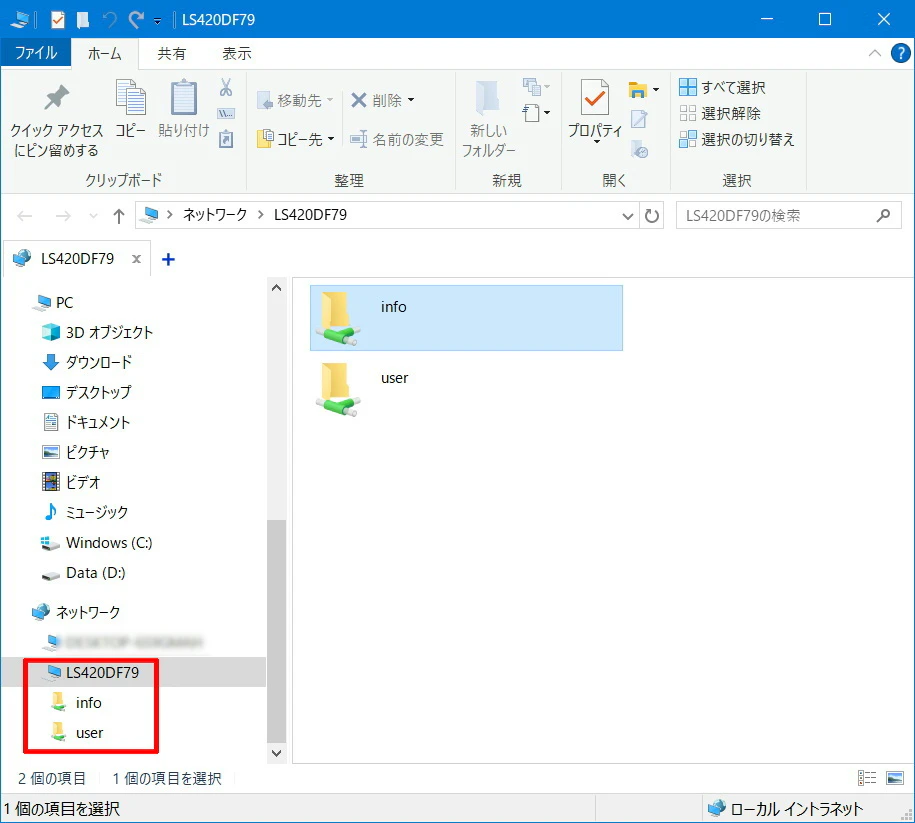The width and height of the screenshot is (915, 823).
Task: Expand the address bar history dropdown
Action: [628, 217]
